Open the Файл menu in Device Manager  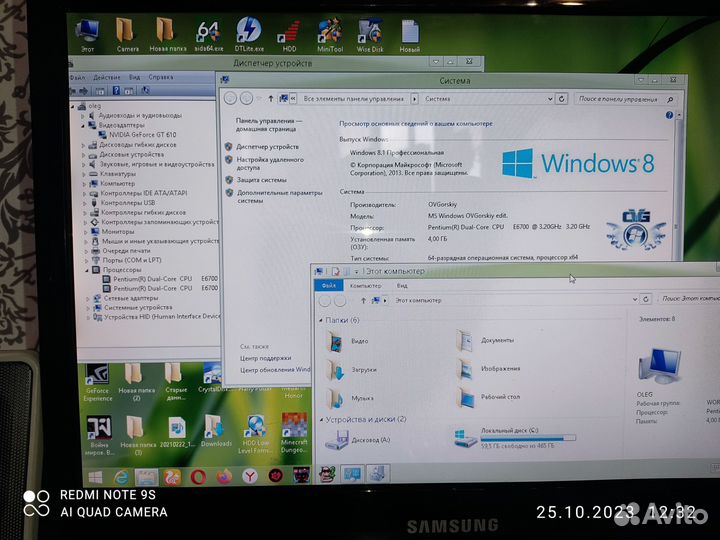tap(78, 78)
